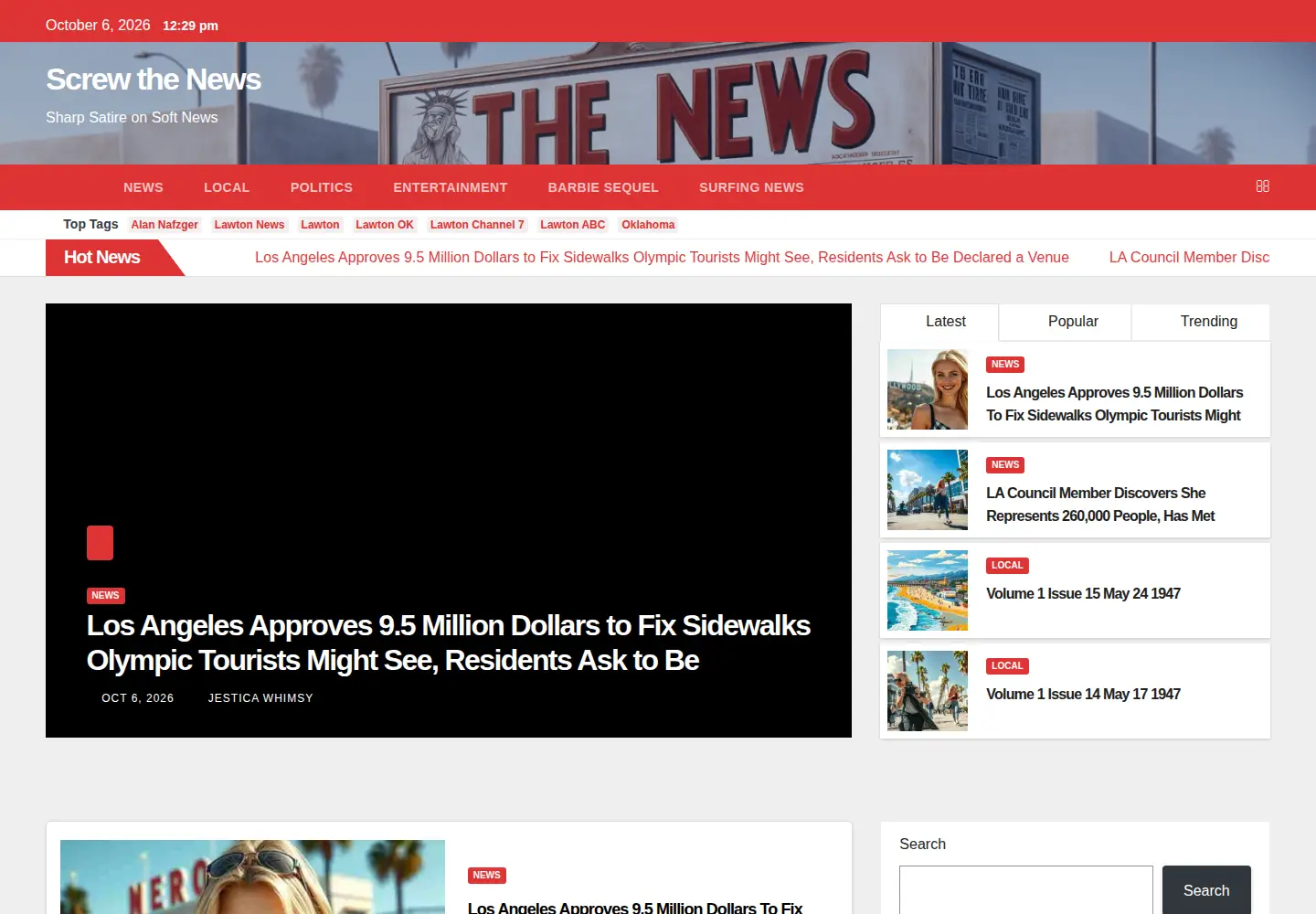Viewport: 1316px width, 914px height.
Task: Open the Lawton tag in Top Tags
Action: [x=320, y=225]
